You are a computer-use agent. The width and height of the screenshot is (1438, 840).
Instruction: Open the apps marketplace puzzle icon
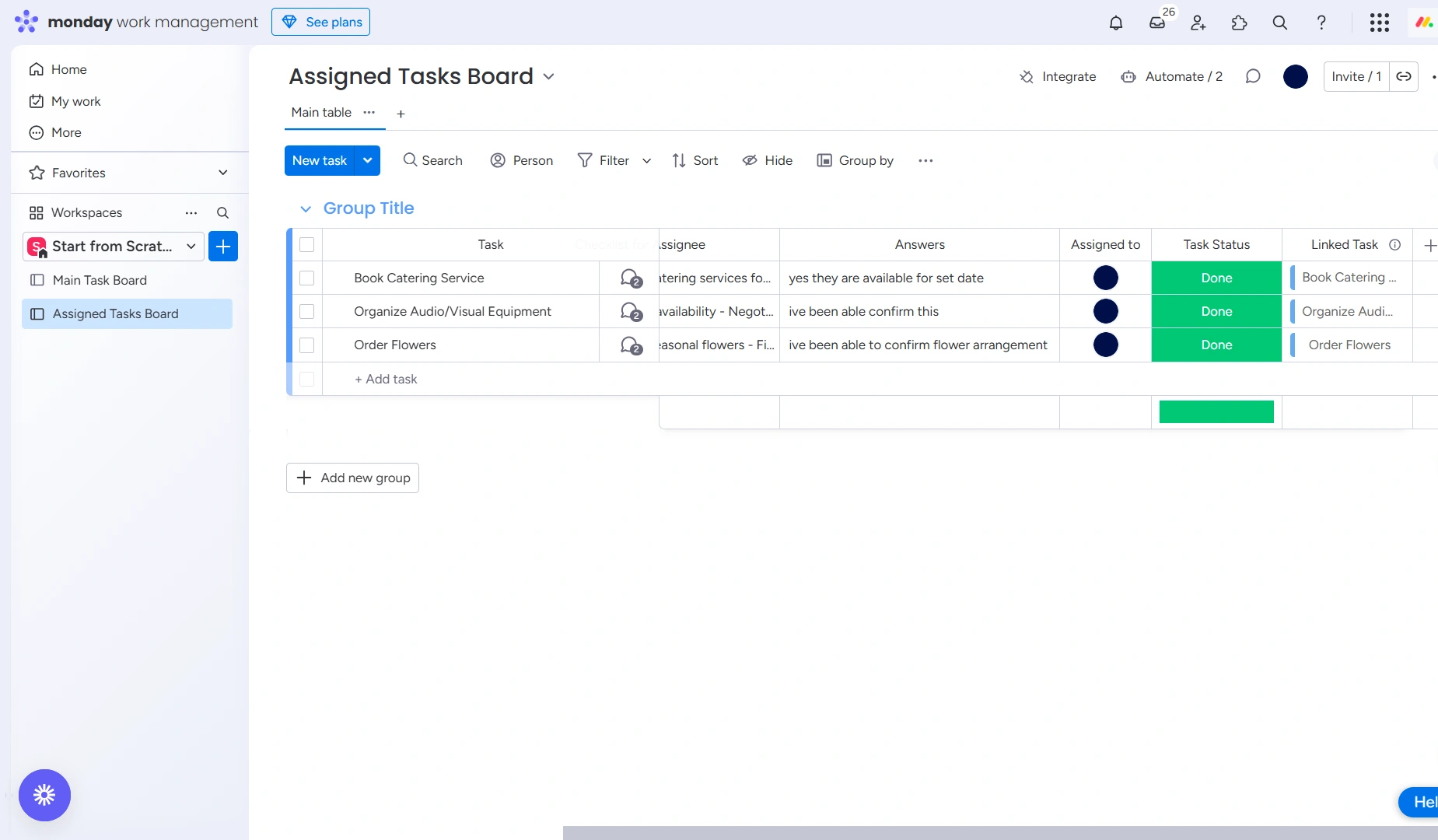coord(1240,23)
